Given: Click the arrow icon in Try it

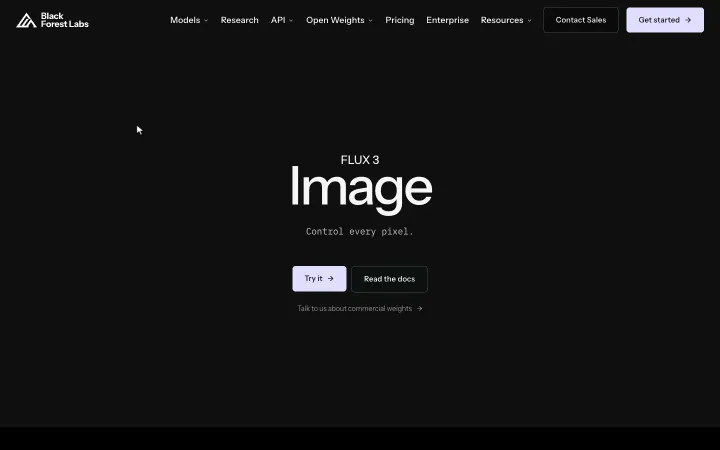Looking at the screenshot, I should [331, 278].
